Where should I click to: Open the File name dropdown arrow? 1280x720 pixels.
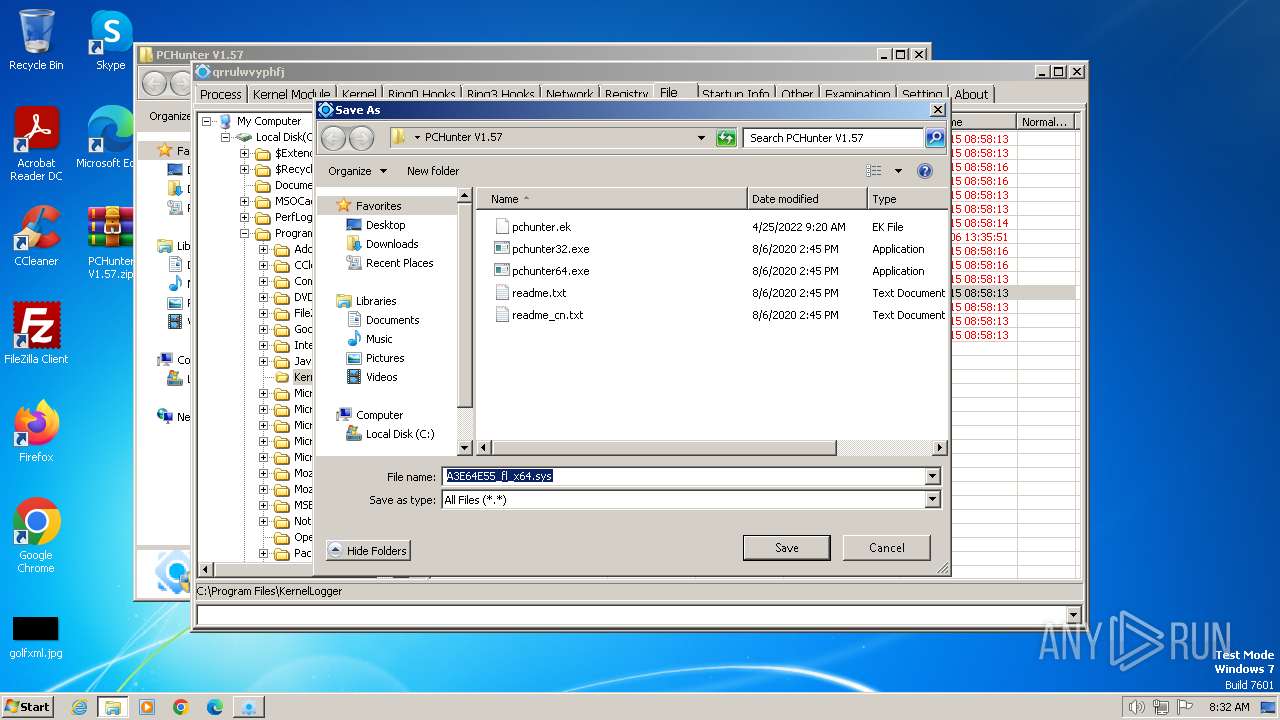[932, 477]
